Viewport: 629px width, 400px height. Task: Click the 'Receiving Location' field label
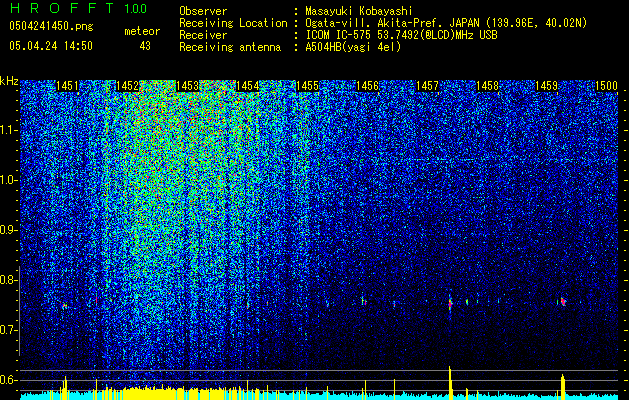(233, 23)
